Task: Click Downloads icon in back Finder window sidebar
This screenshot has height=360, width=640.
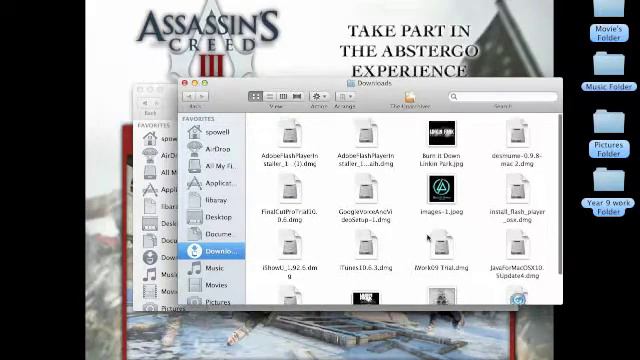Action: point(150,257)
